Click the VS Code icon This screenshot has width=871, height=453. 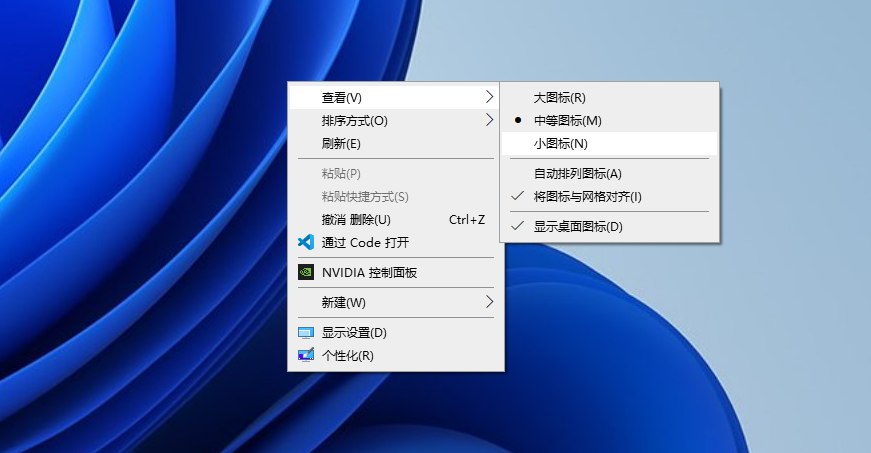click(306, 242)
